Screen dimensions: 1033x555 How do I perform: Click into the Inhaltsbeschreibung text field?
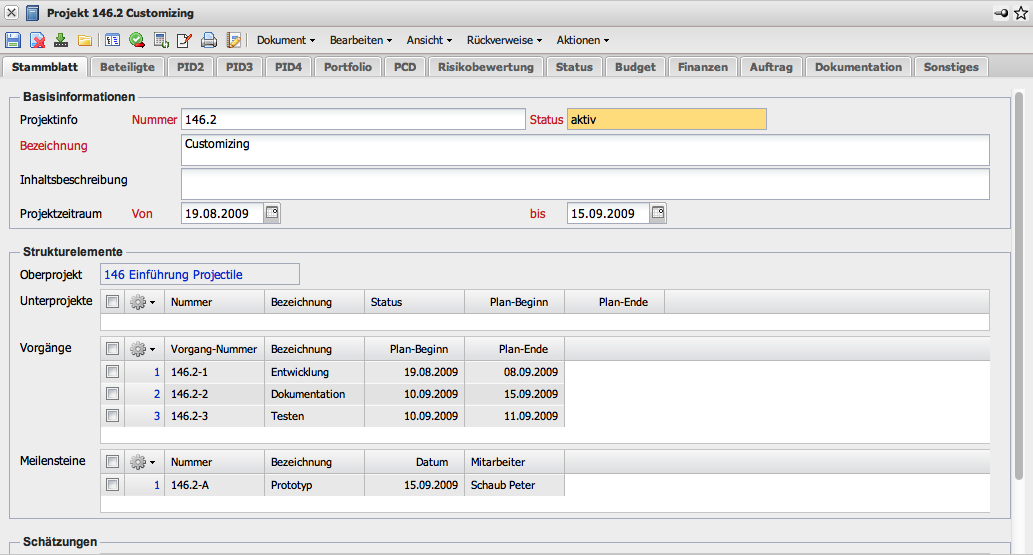pos(585,184)
